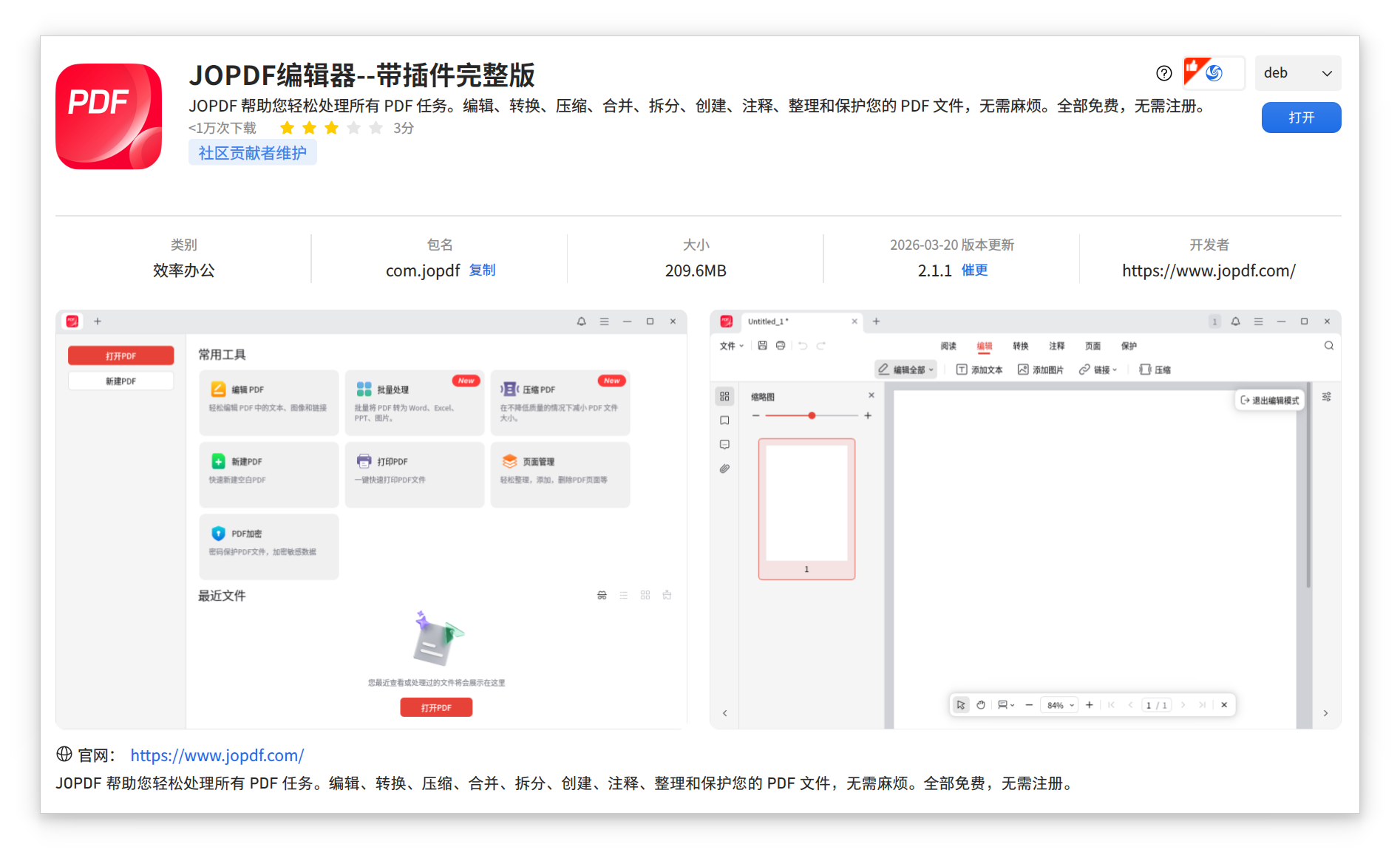Click the 社区贡献者维护 tag
Viewport: 1400px width, 858px height.
click(x=252, y=153)
